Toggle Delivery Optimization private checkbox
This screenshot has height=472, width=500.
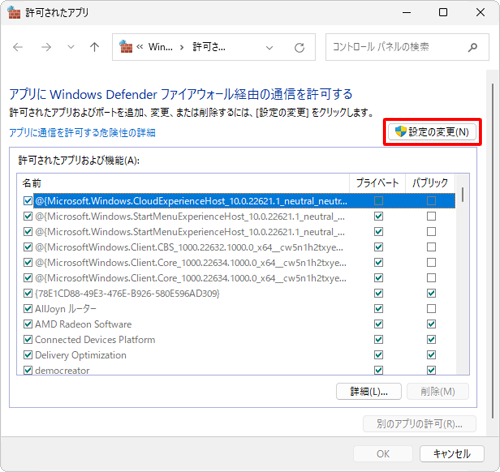[378, 355]
